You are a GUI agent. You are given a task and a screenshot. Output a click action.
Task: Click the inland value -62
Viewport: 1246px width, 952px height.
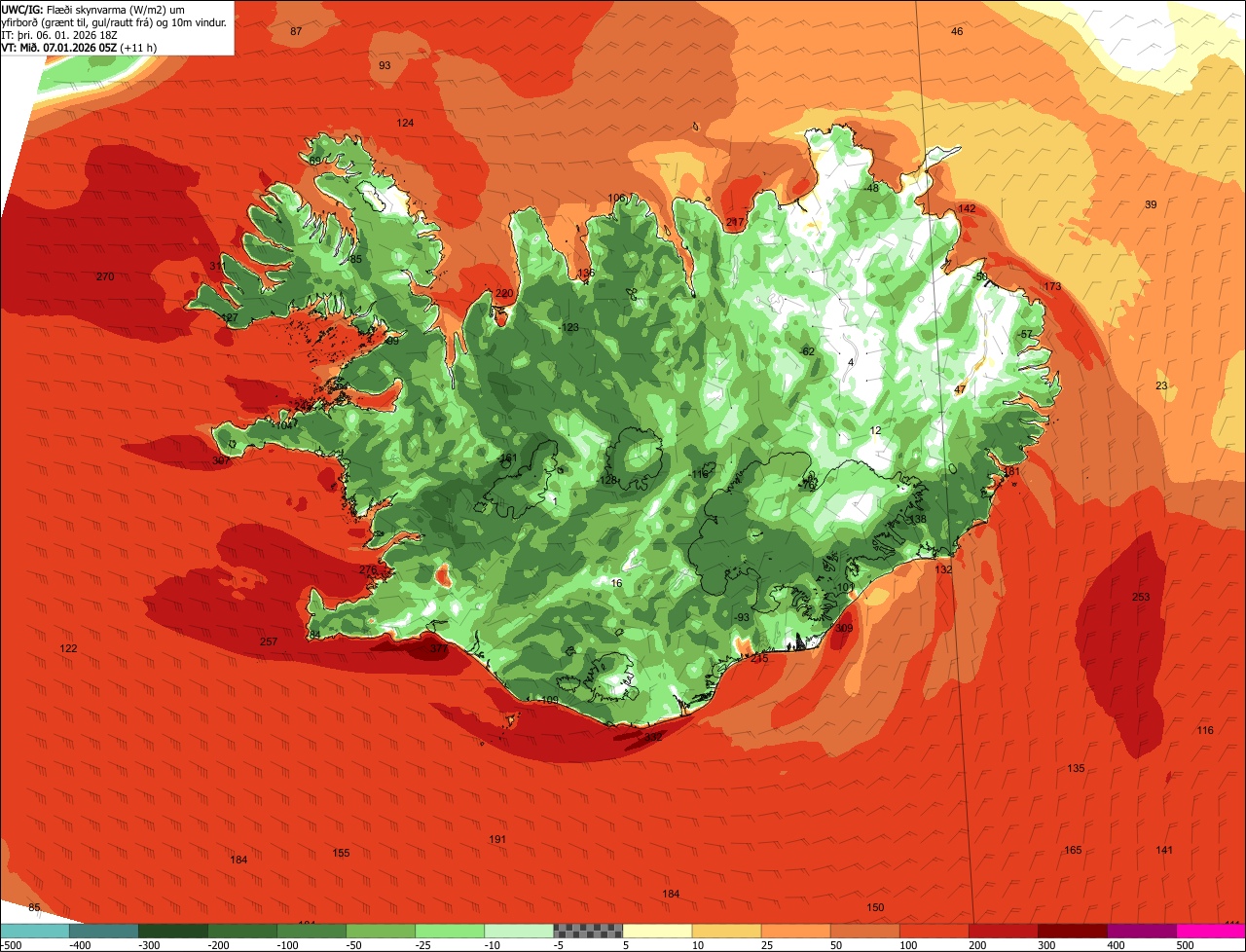click(x=806, y=351)
